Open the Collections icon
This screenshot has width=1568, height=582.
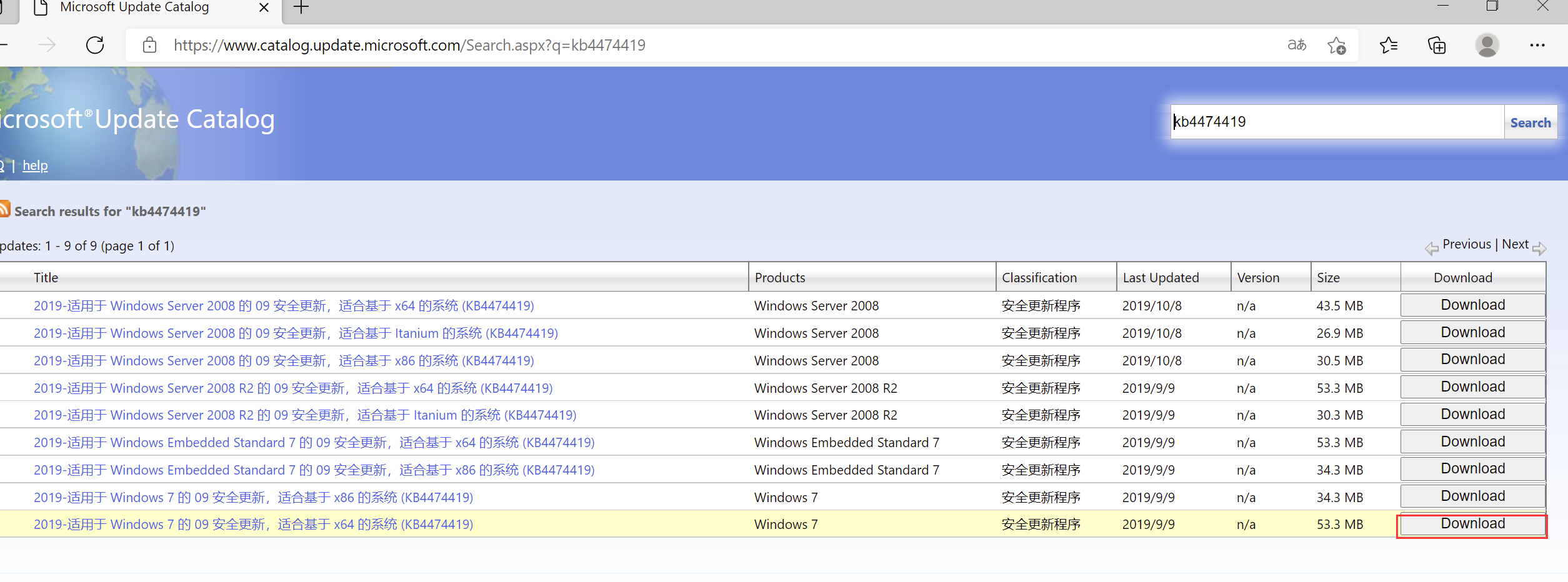[1437, 45]
